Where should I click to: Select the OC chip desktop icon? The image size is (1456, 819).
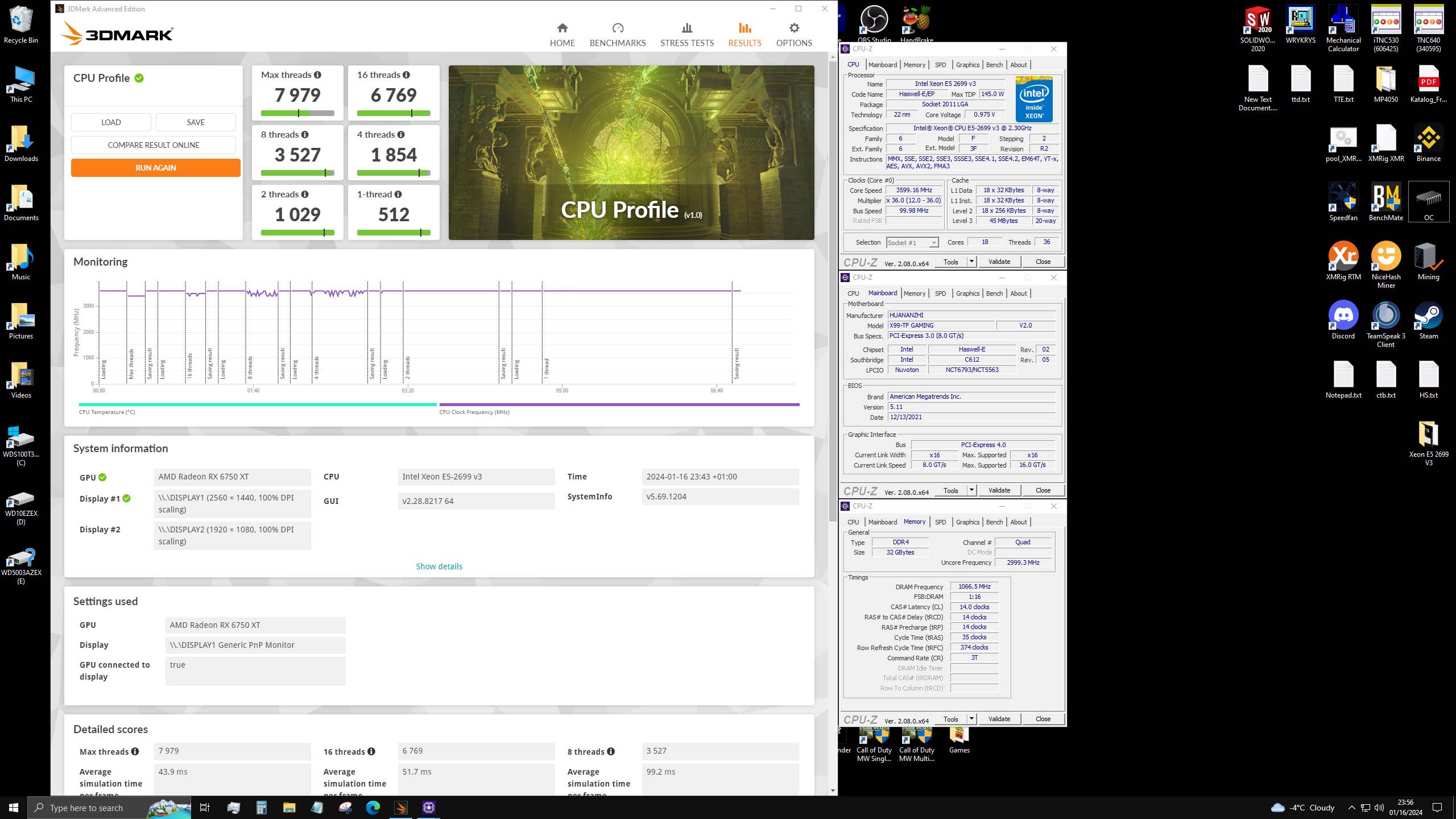click(1429, 202)
